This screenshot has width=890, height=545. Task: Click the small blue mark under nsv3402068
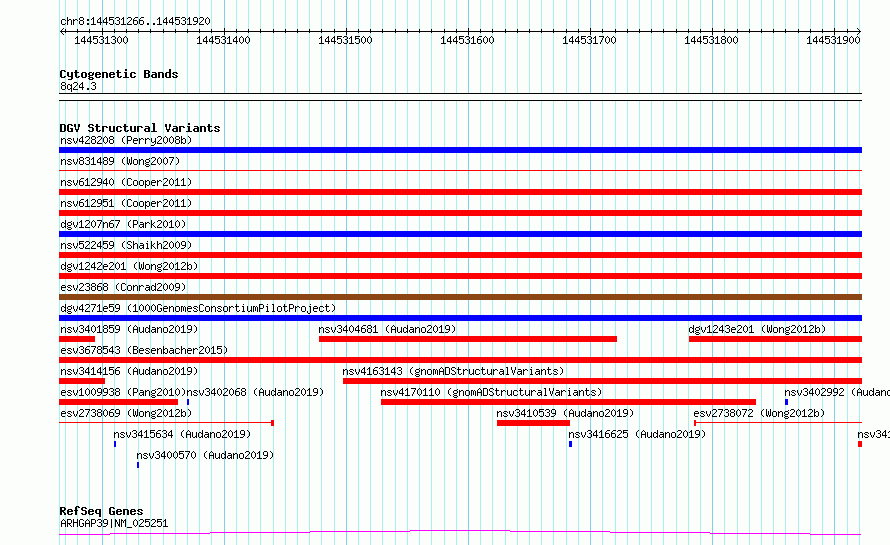188,402
